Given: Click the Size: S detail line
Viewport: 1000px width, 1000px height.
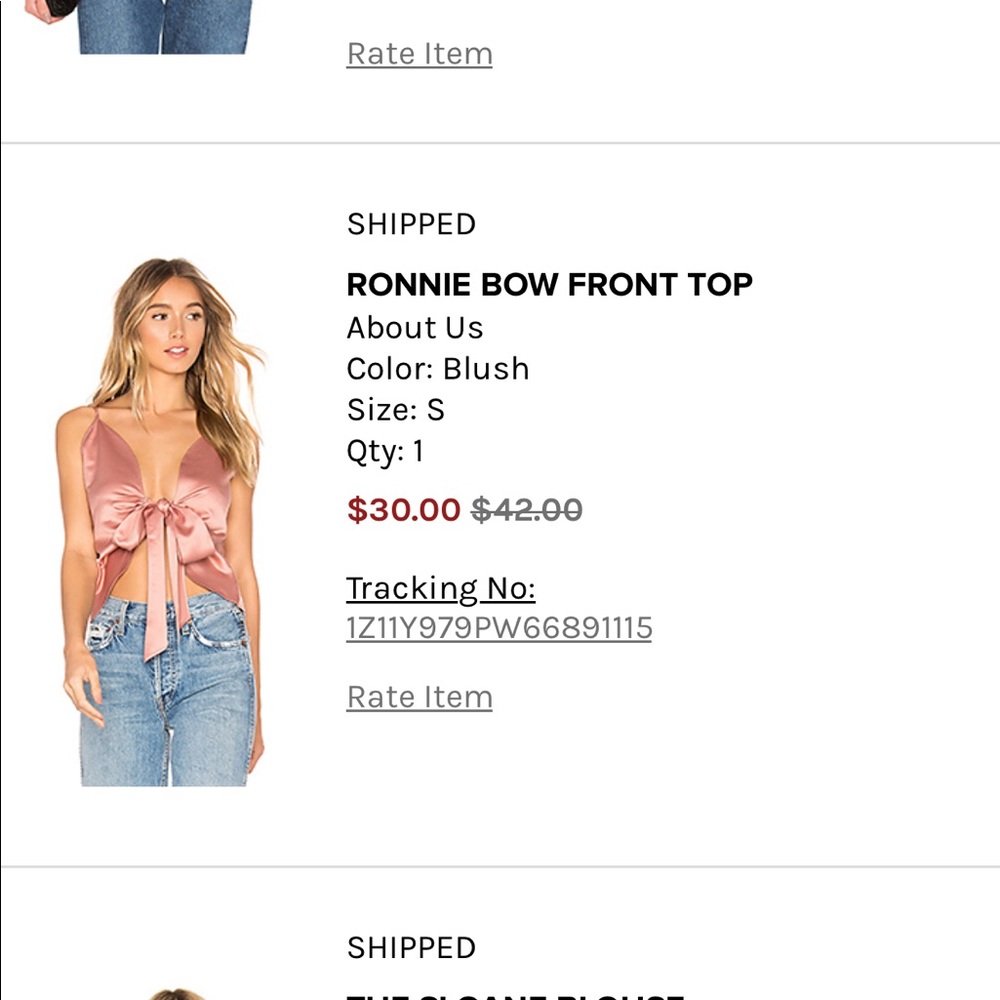Looking at the screenshot, I should [x=395, y=409].
